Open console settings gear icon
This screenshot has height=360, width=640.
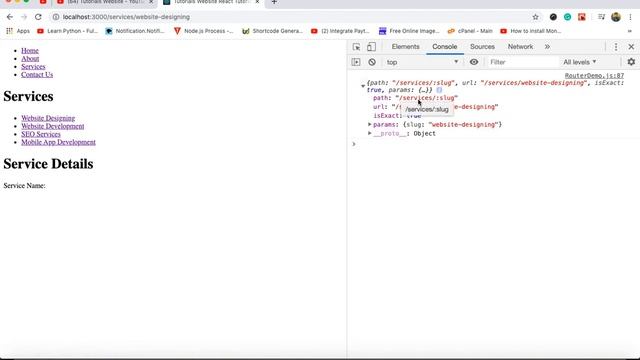(x=631, y=62)
